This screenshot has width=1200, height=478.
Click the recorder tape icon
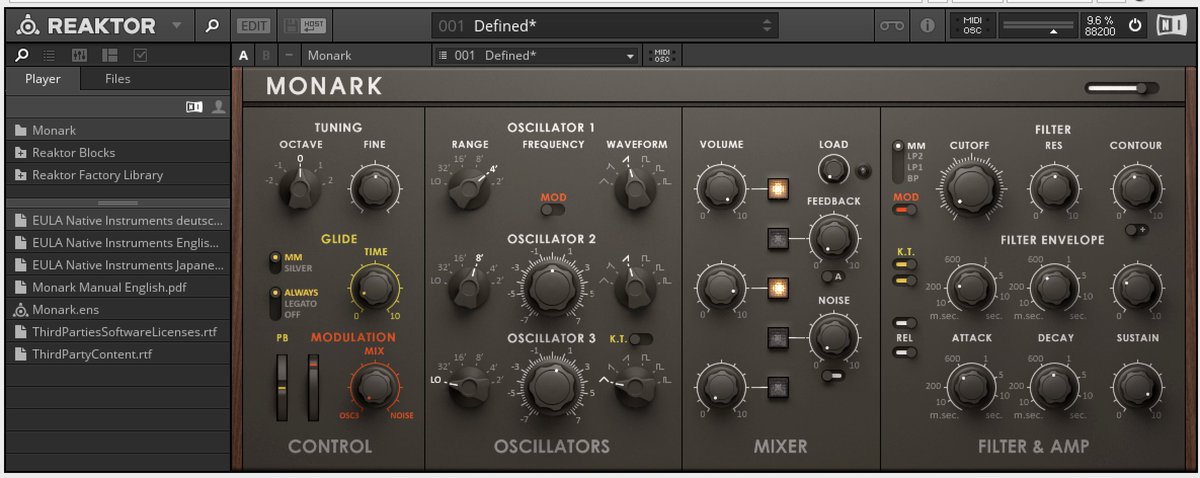coord(891,26)
